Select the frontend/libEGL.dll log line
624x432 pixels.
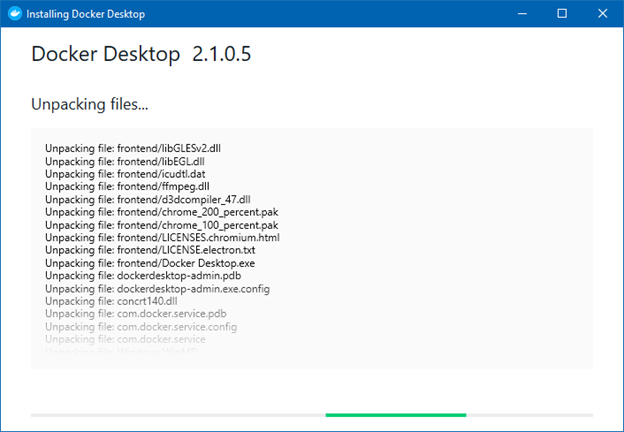125,162
